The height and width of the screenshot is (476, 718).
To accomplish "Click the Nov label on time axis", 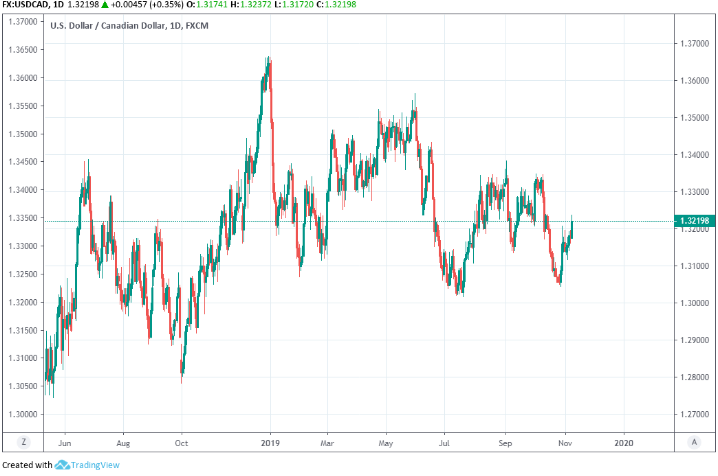I will pos(563,440).
